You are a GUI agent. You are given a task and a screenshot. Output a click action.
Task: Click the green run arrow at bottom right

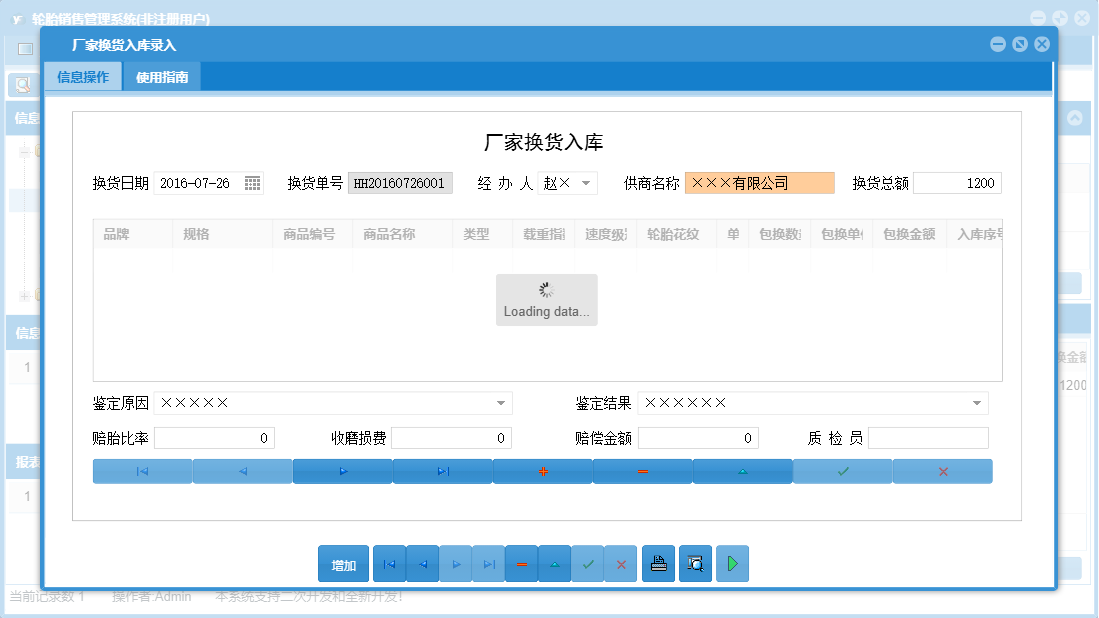coord(732,563)
